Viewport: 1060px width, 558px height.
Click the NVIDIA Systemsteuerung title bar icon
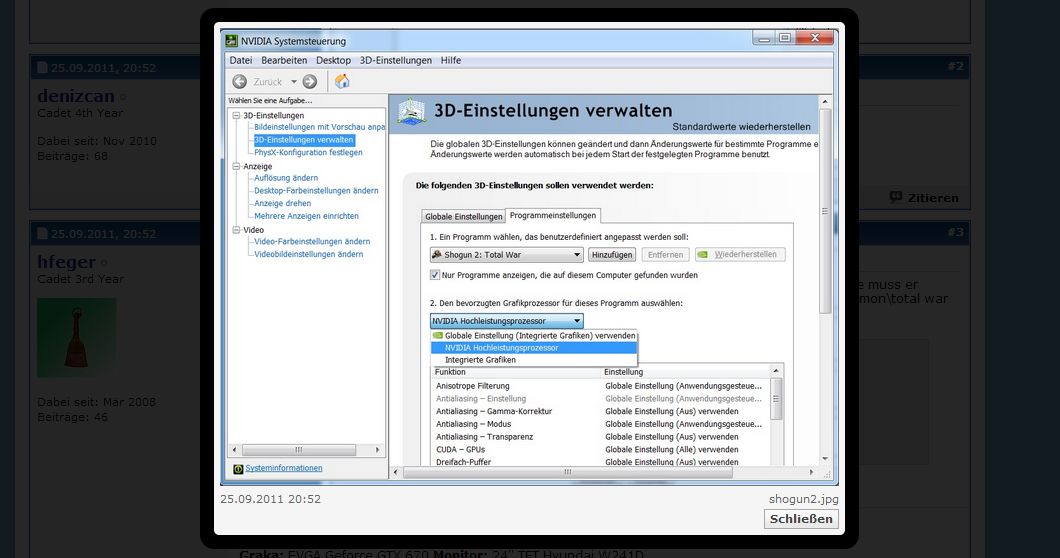[x=231, y=41]
